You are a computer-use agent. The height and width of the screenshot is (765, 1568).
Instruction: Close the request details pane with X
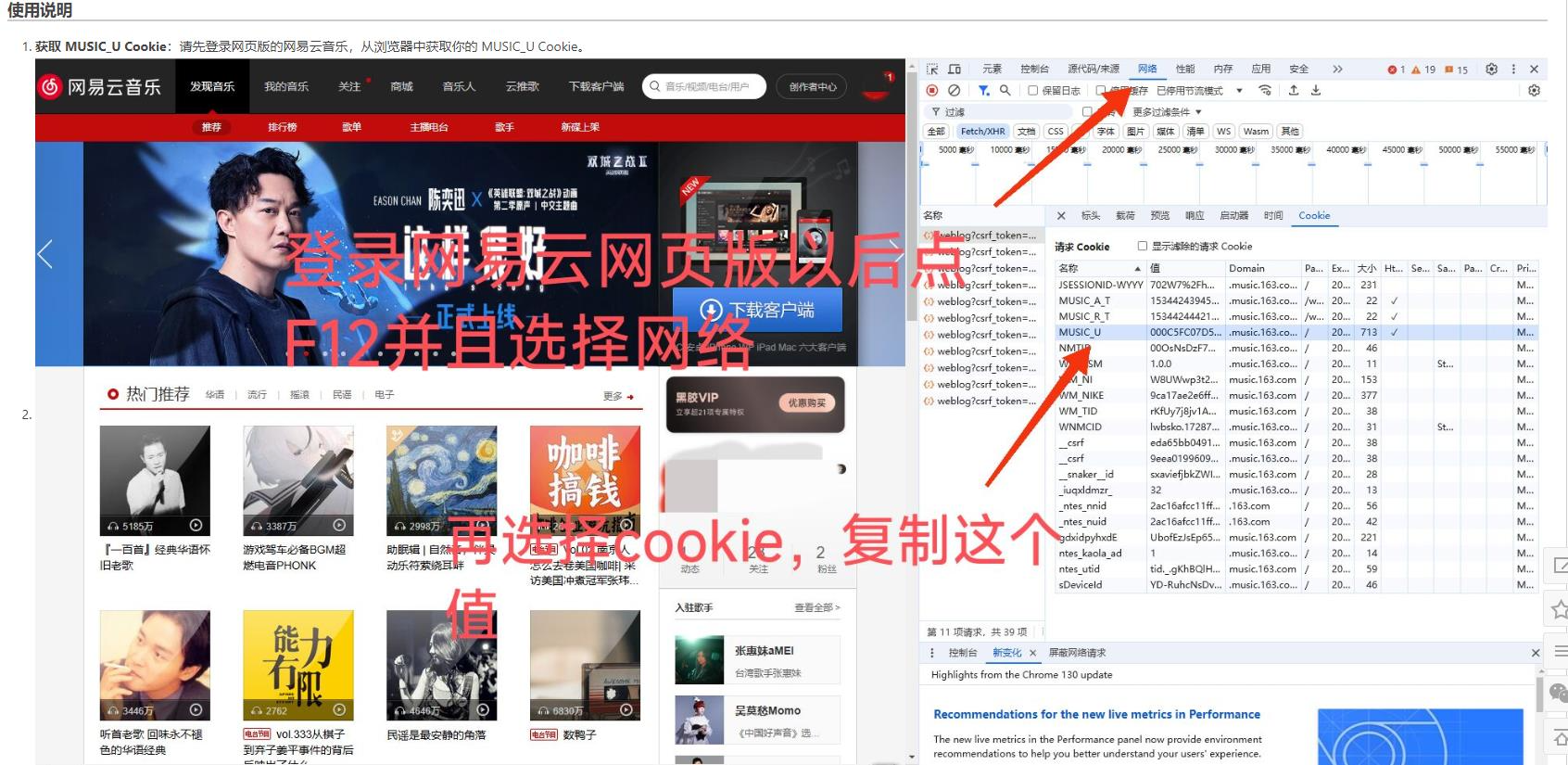point(1061,215)
